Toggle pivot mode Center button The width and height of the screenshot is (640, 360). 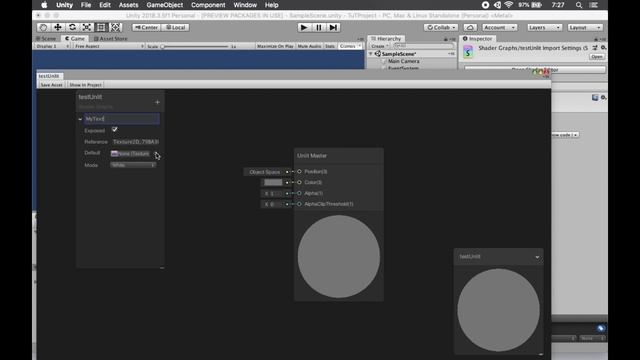click(146, 27)
